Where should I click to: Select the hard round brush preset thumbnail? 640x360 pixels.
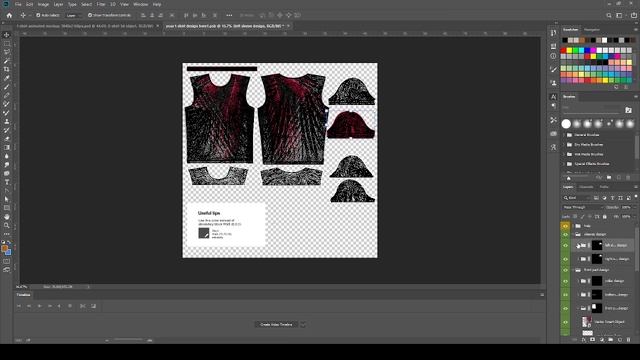pyautogui.click(x=566, y=123)
